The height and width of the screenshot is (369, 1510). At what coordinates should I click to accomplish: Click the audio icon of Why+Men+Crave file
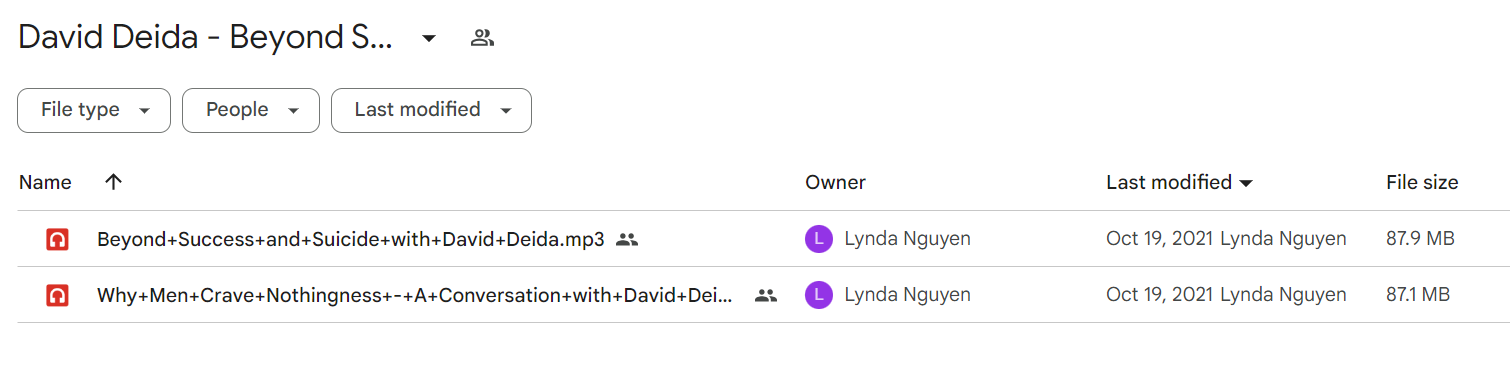point(57,295)
